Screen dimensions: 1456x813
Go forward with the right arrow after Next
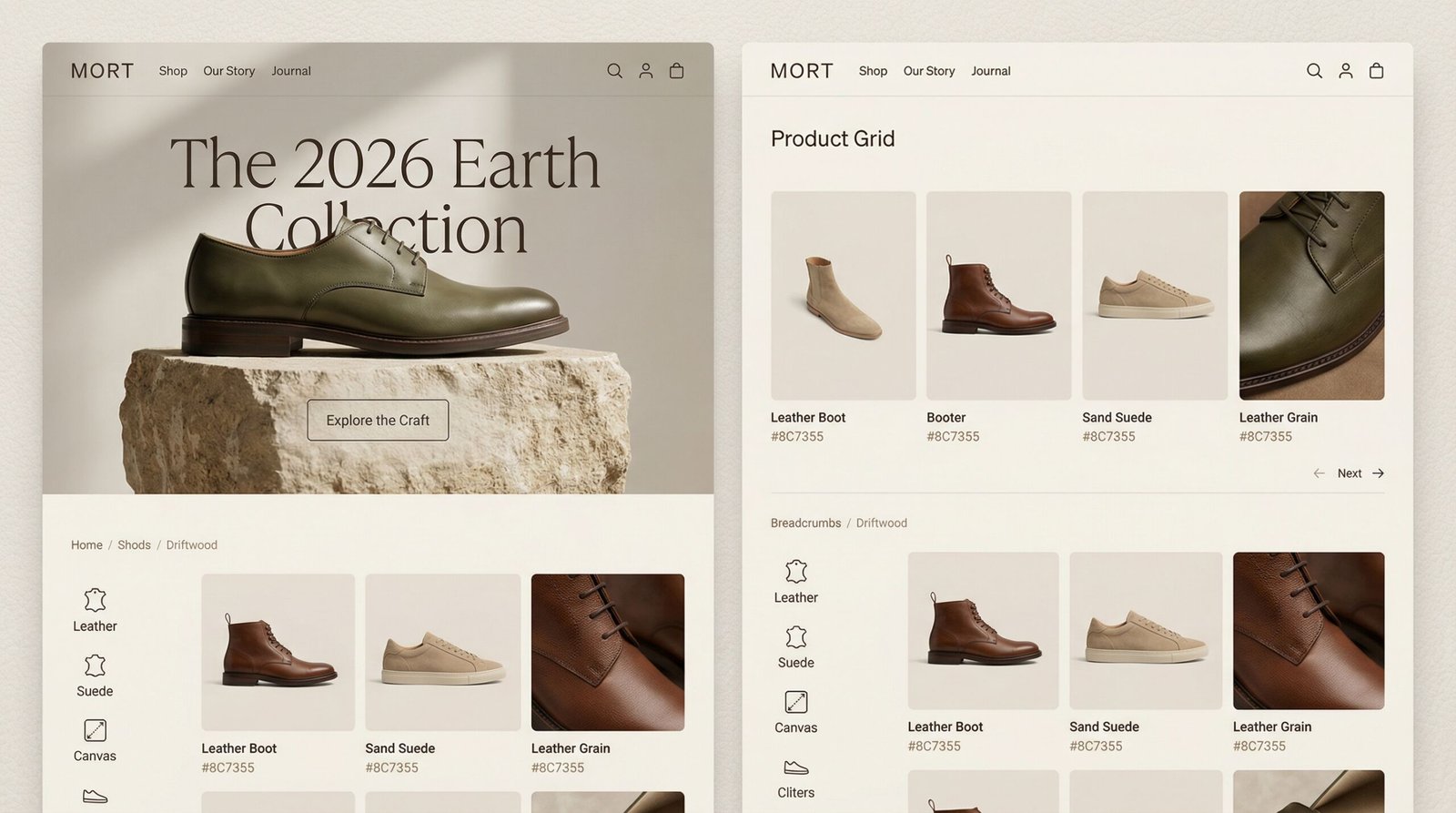click(x=1379, y=473)
